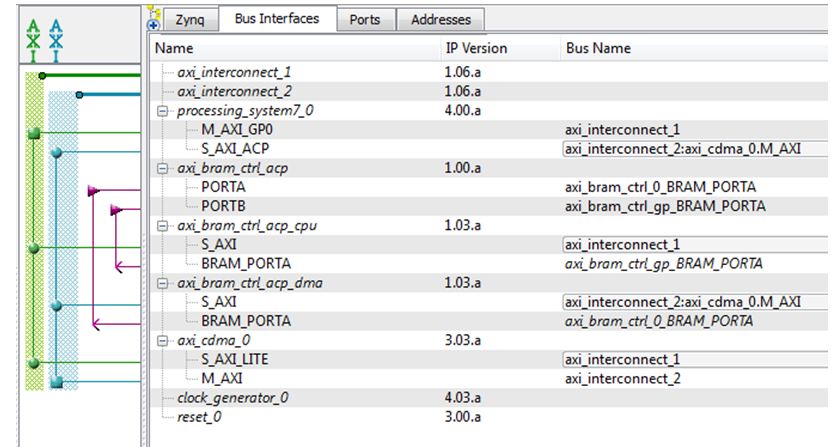The image size is (838, 447).
Task: Select the clock_generator_0 row
Action: coord(232,398)
